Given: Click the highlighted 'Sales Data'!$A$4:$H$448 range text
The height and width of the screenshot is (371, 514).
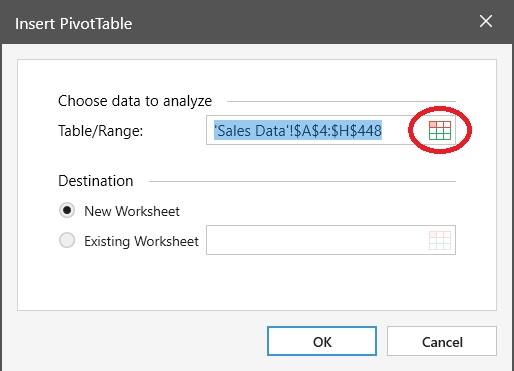Looking at the screenshot, I should [298, 130].
